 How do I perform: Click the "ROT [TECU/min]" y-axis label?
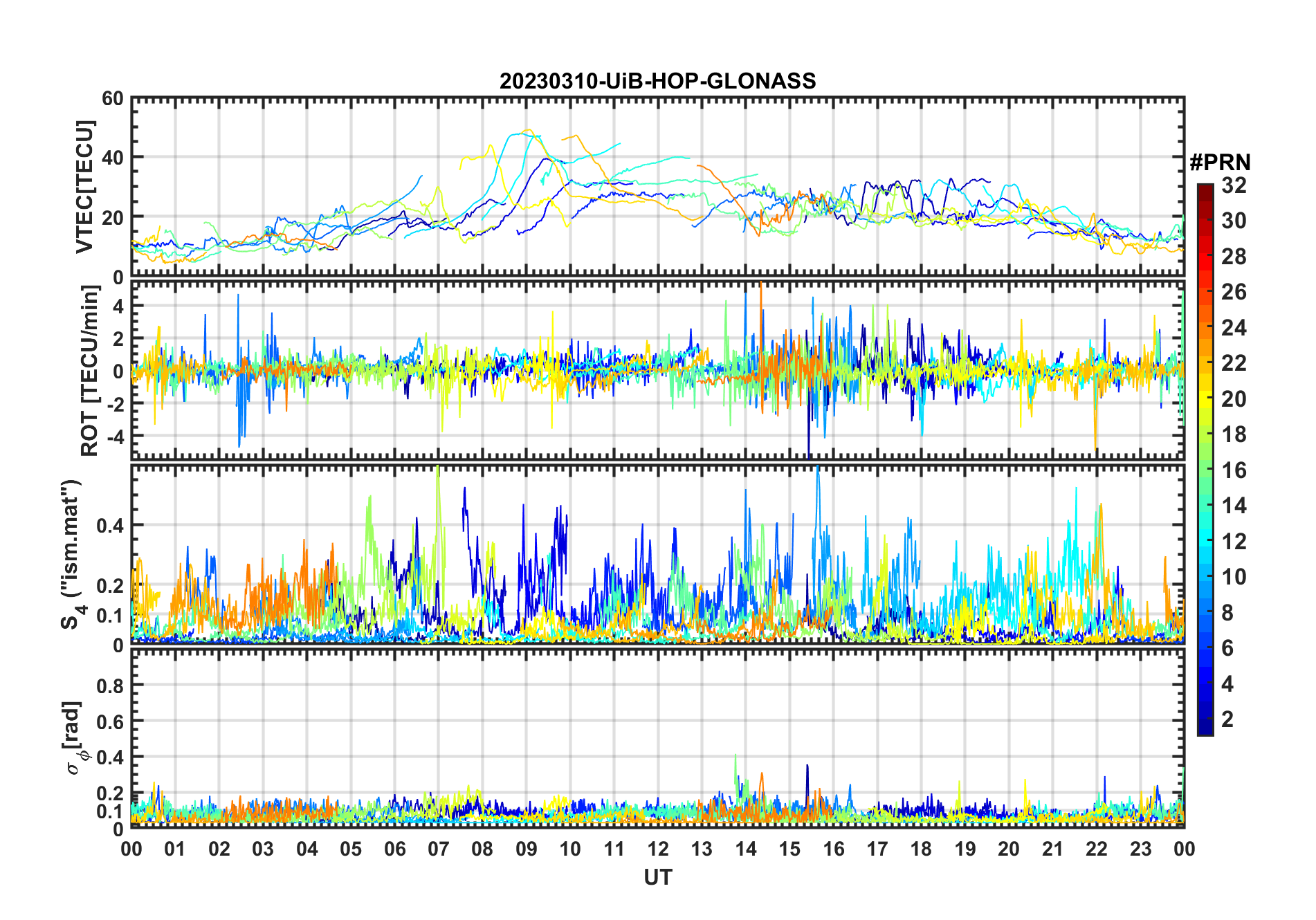click(x=90, y=371)
